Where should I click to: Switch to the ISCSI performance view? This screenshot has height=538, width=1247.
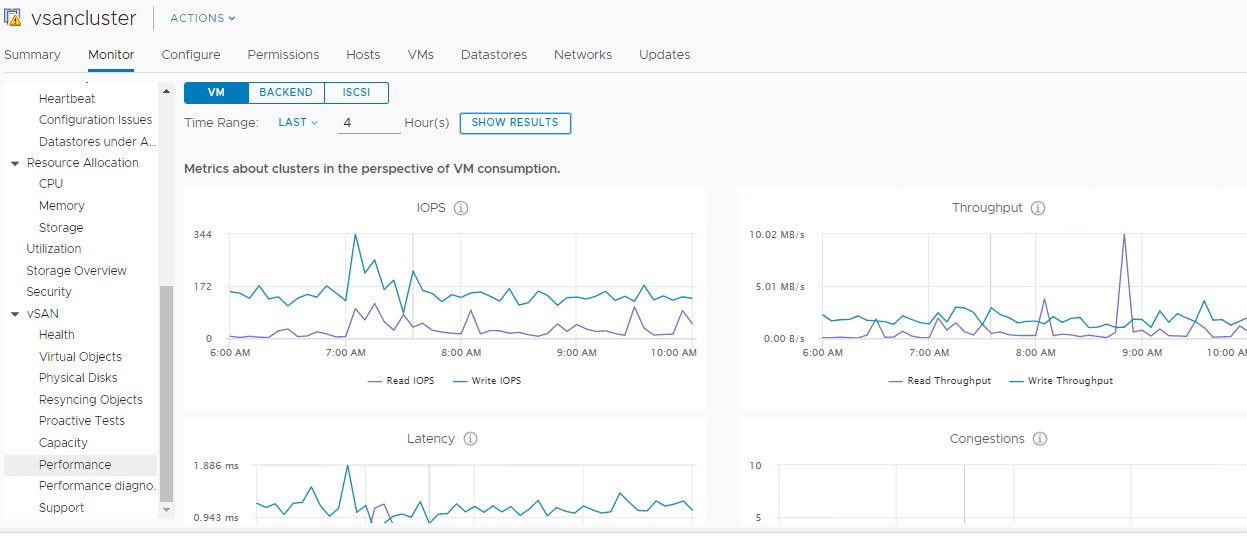click(357, 93)
